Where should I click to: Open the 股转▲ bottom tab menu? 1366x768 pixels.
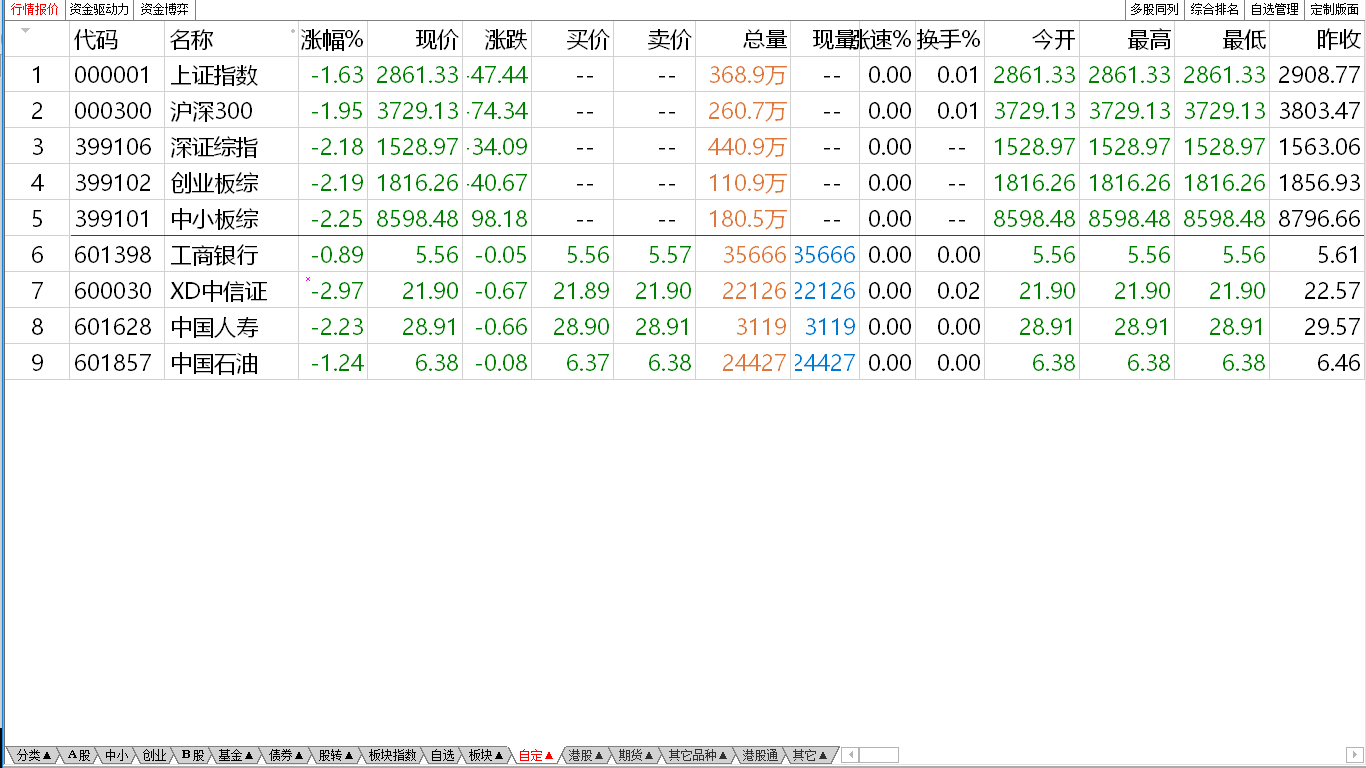pos(337,755)
